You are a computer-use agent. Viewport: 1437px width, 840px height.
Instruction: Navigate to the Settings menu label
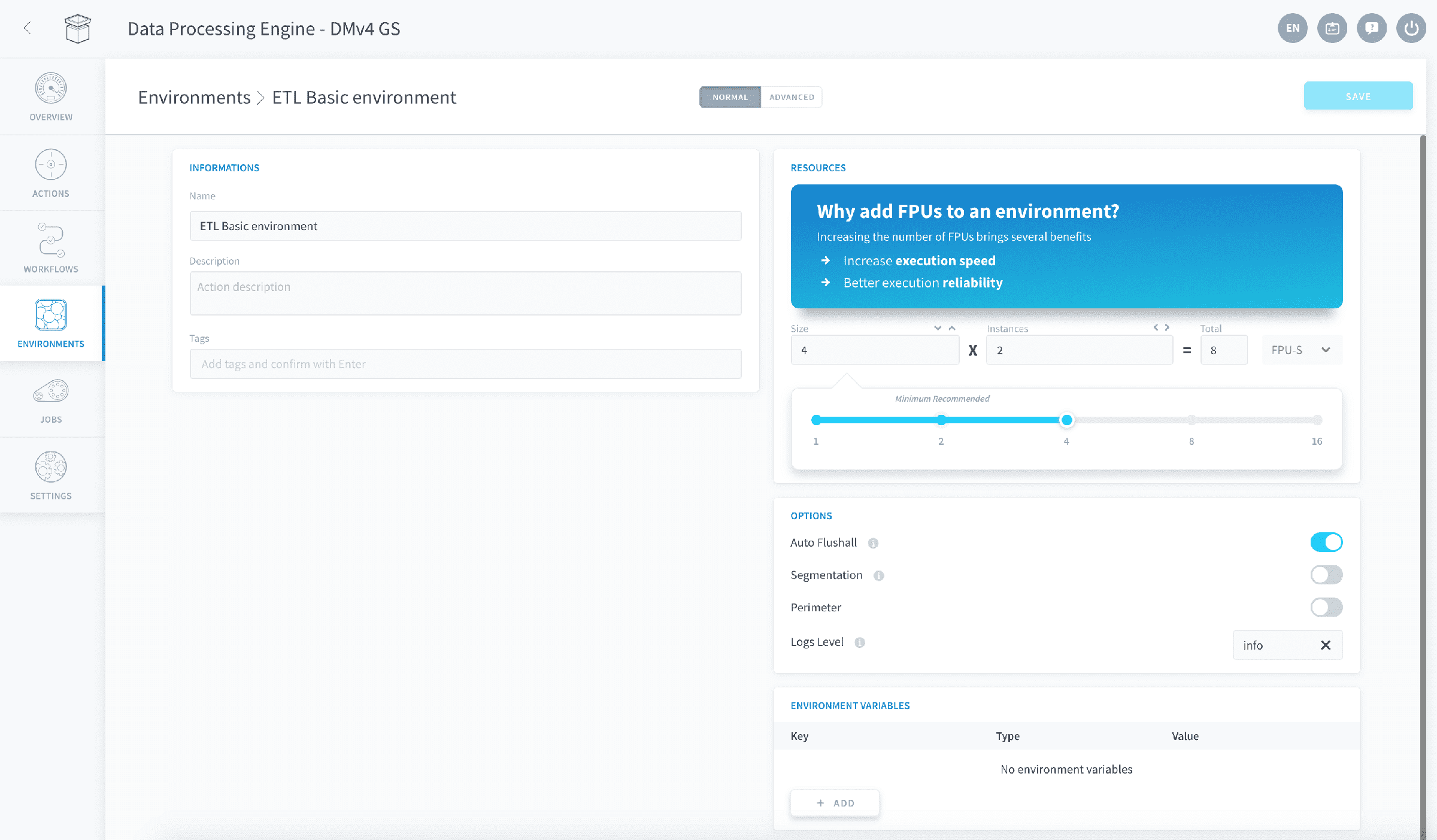[51, 496]
